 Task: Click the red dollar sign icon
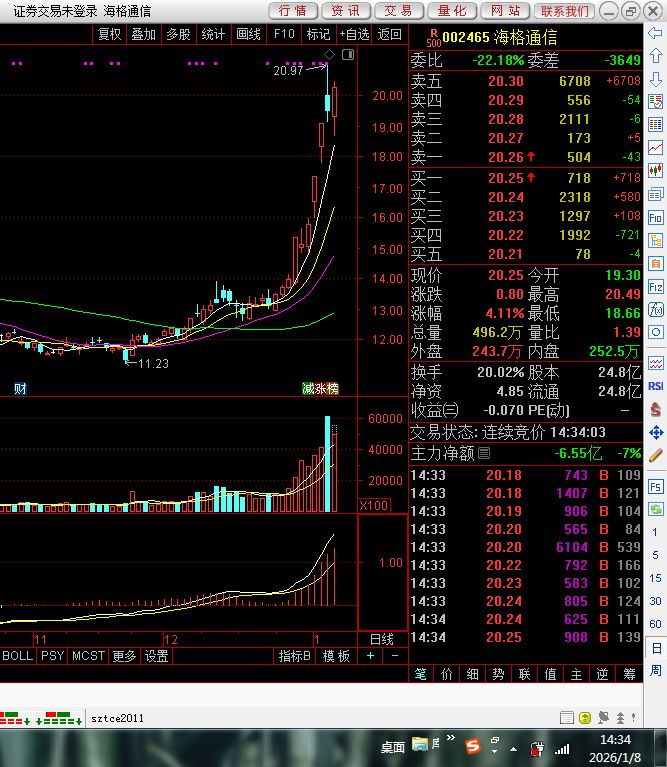[655, 409]
